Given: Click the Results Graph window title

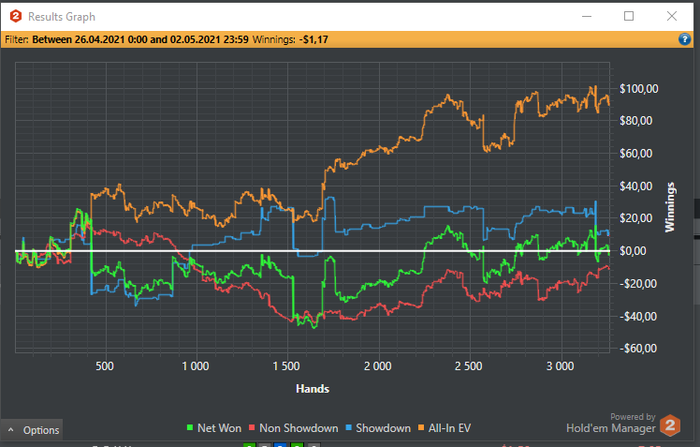Looking at the screenshot, I should click(62, 17).
